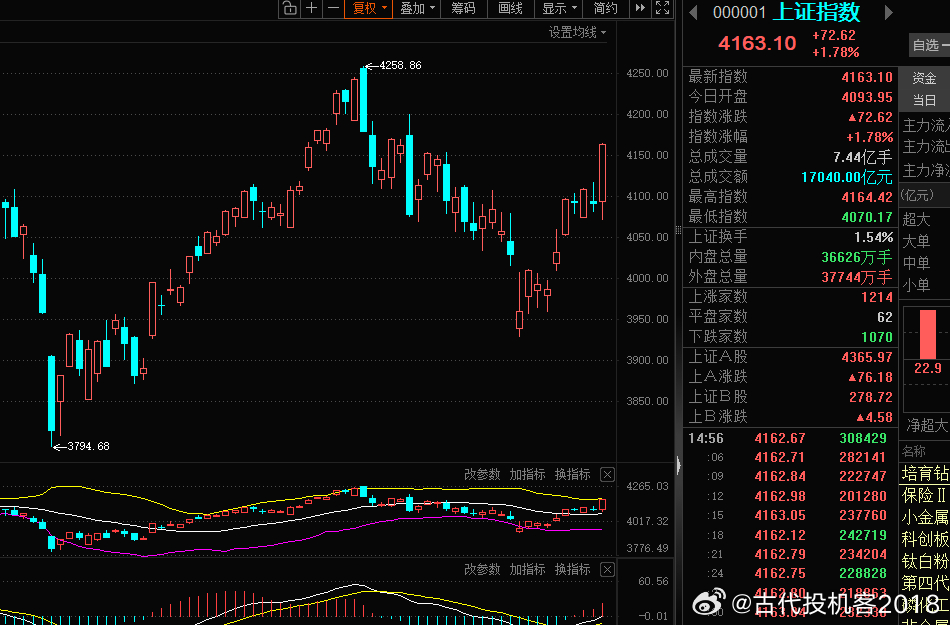Viewport: 950px width, 625px height.
Task: Click the 平盘家数 value 62
Action: [x=885, y=317]
